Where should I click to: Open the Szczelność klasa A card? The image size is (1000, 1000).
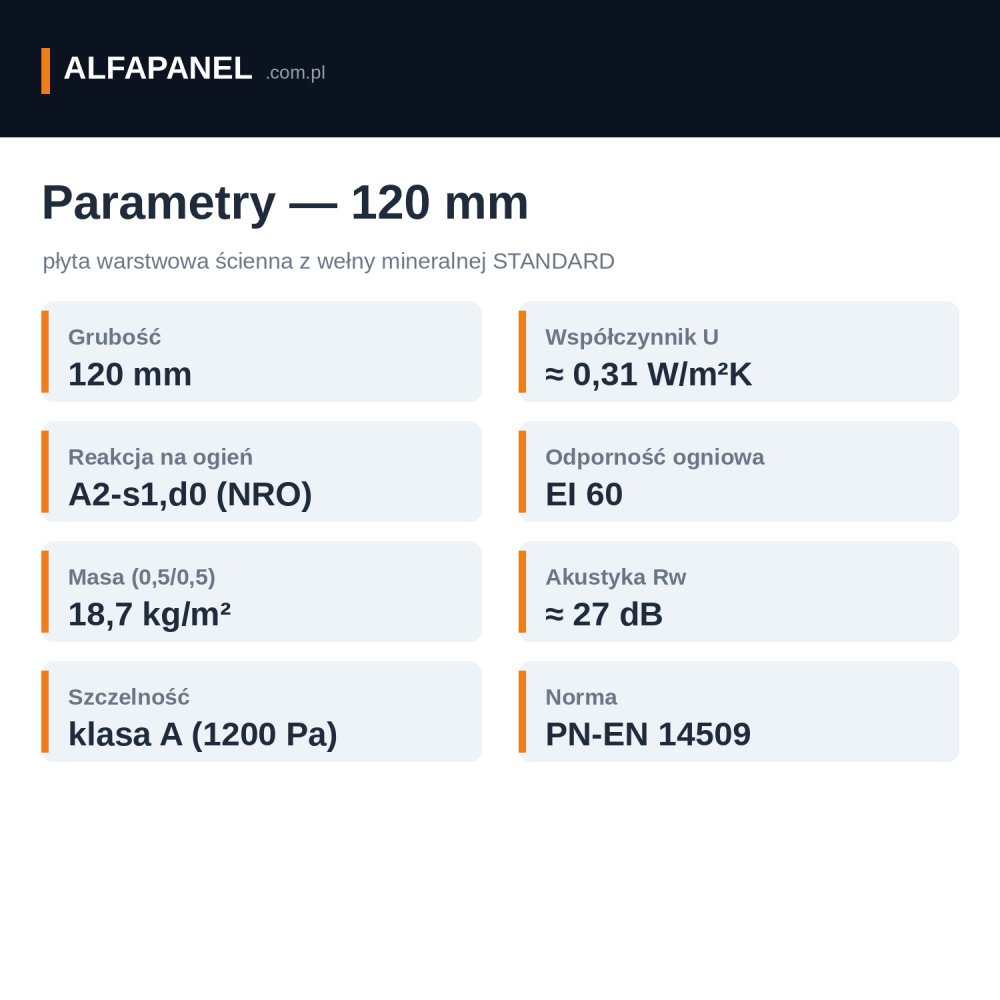(x=261, y=711)
